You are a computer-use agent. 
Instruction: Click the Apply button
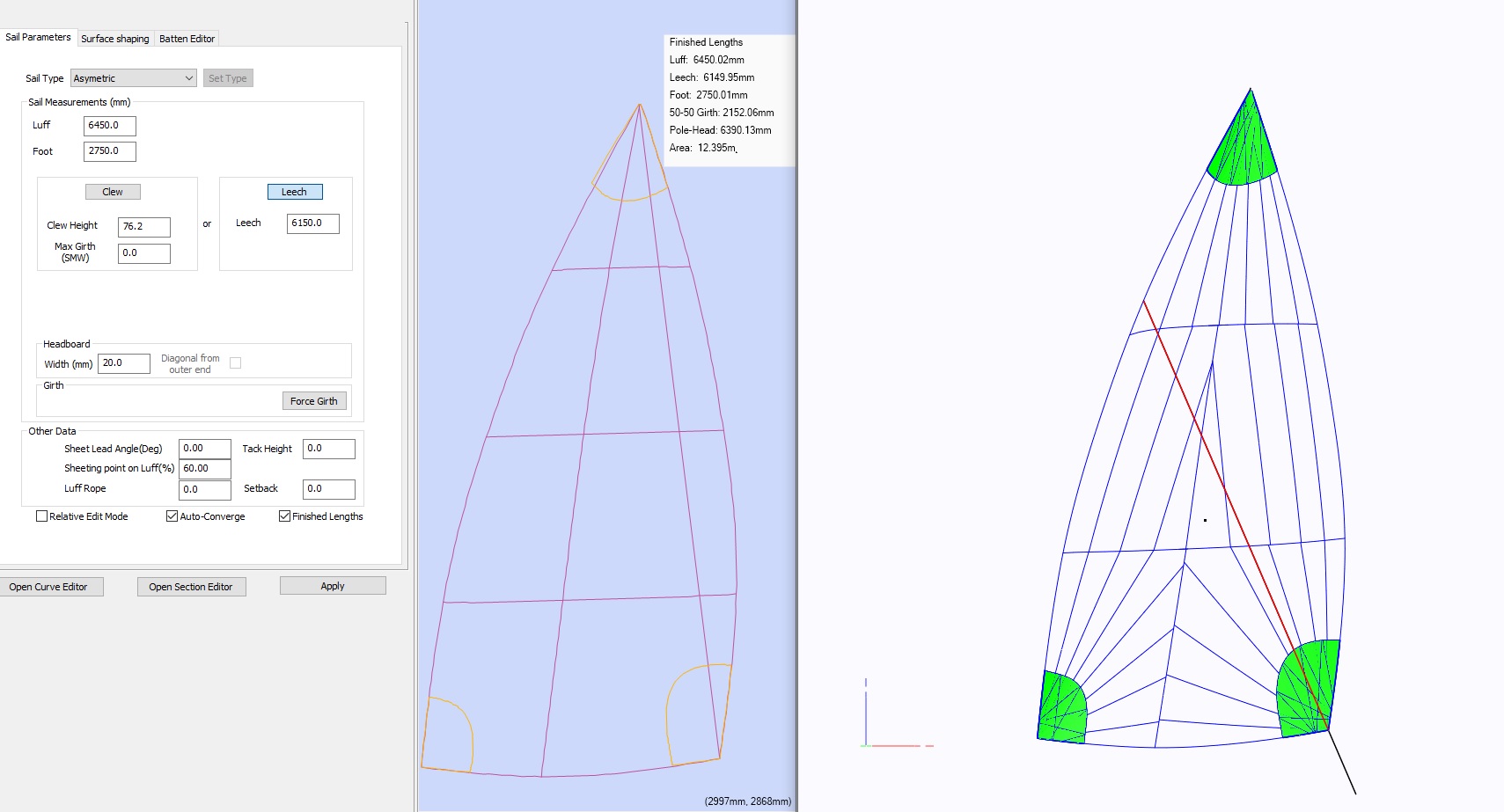click(x=333, y=586)
